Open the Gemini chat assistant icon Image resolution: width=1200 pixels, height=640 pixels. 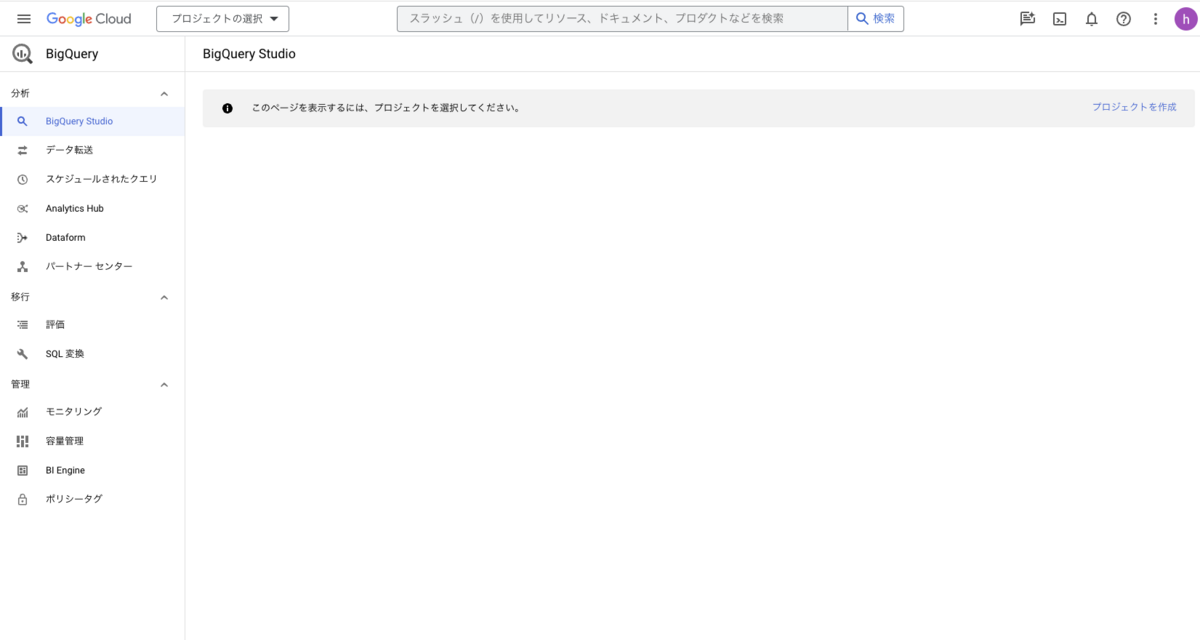tap(1027, 19)
